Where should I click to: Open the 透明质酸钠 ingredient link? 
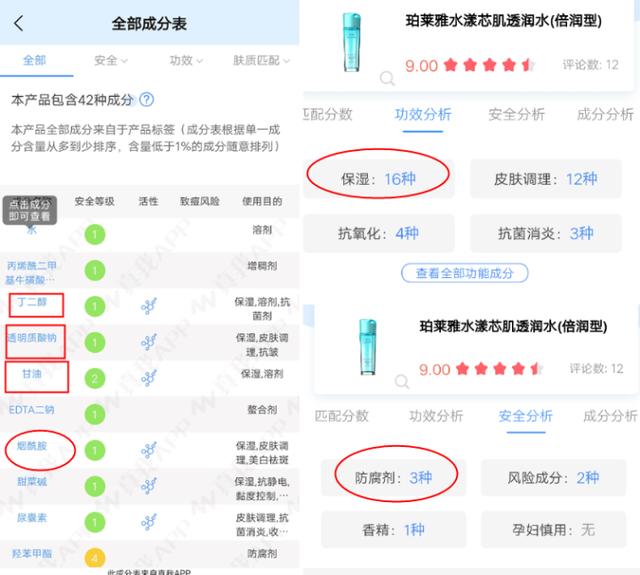click(32, 337)
